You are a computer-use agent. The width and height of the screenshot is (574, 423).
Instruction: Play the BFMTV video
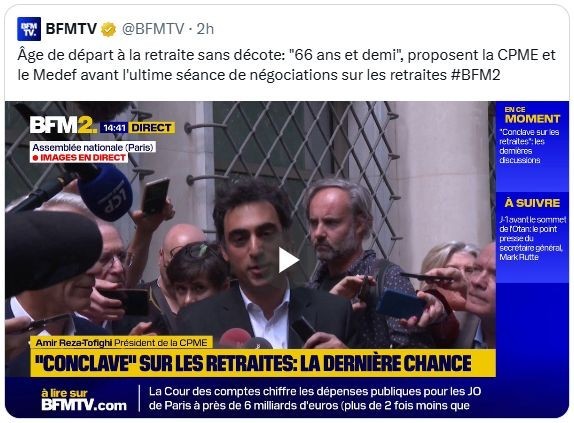(x=288, y=260)
